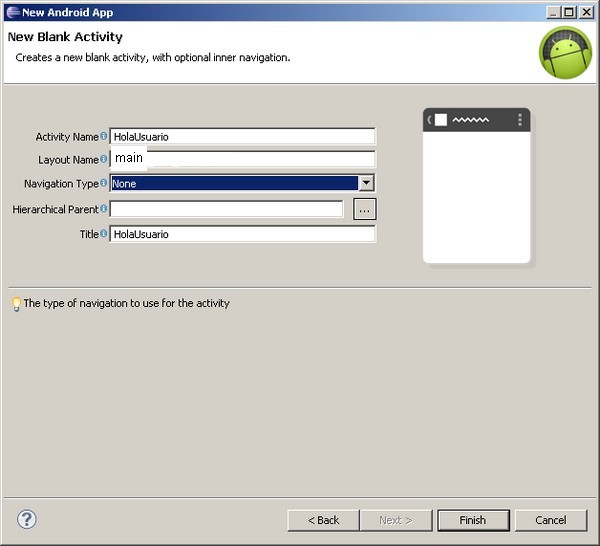This screenshot has height=546, width=600.
Task: Go to previous page with Back button
Action: click(x=323, y=520)
